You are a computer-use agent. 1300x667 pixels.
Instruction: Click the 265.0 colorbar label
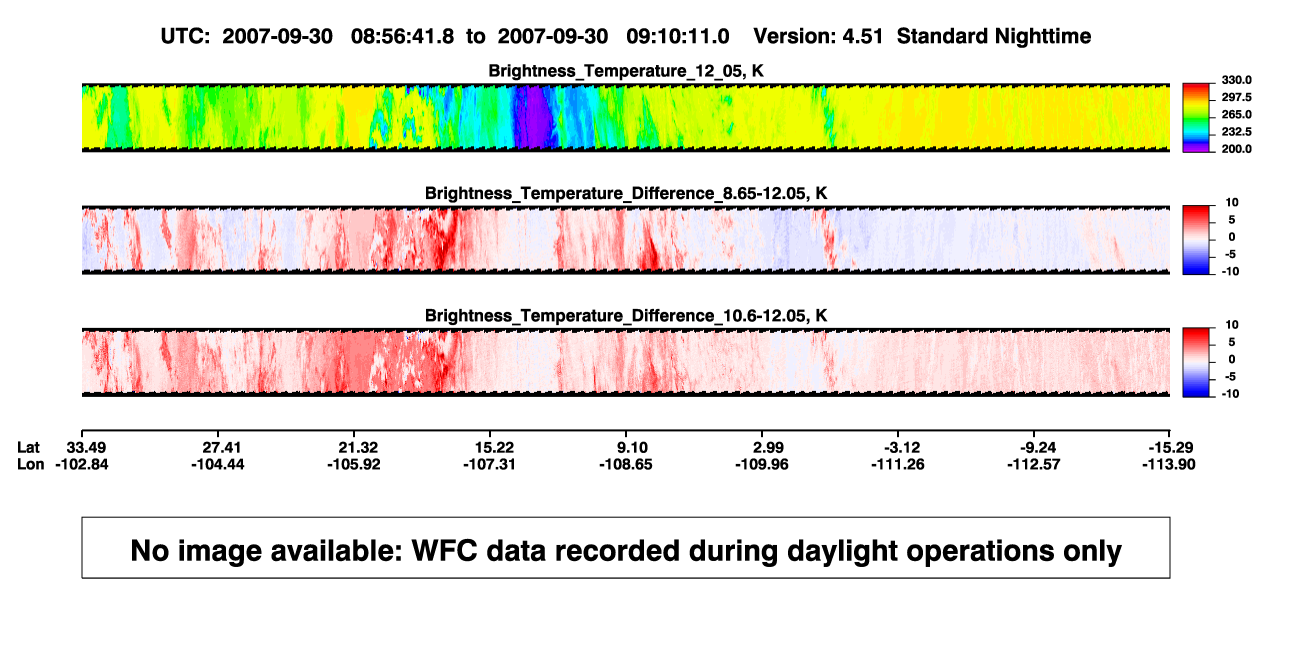[1237, 114]
